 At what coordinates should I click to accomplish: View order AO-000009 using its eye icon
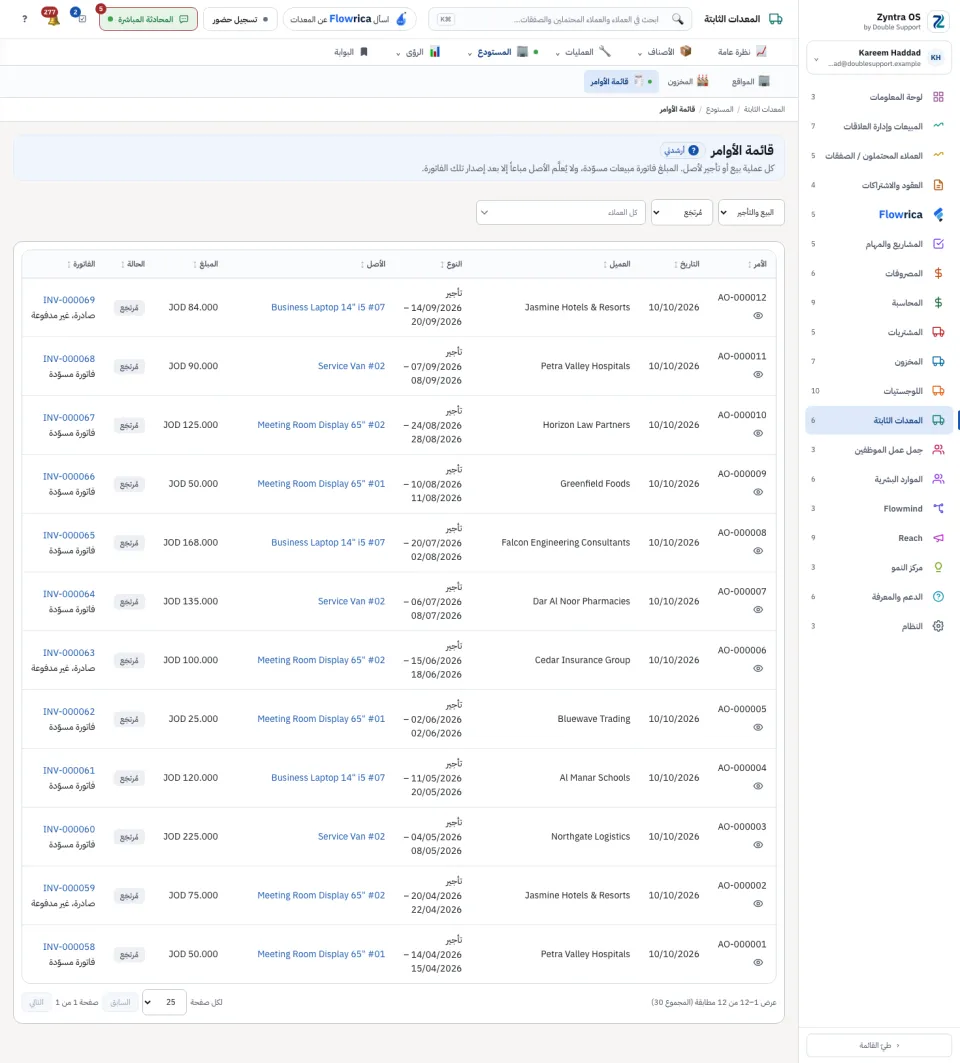758,492
